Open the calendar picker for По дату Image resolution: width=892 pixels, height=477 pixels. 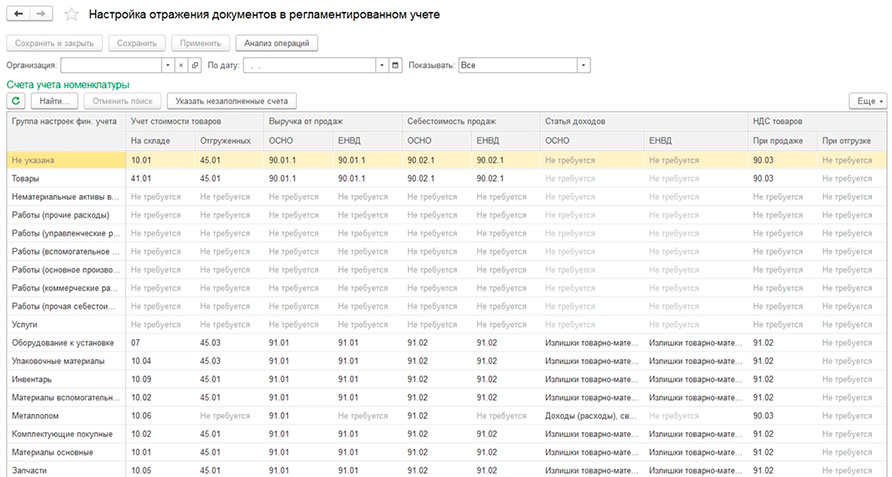pyautogui.click(x=395, y=65)
